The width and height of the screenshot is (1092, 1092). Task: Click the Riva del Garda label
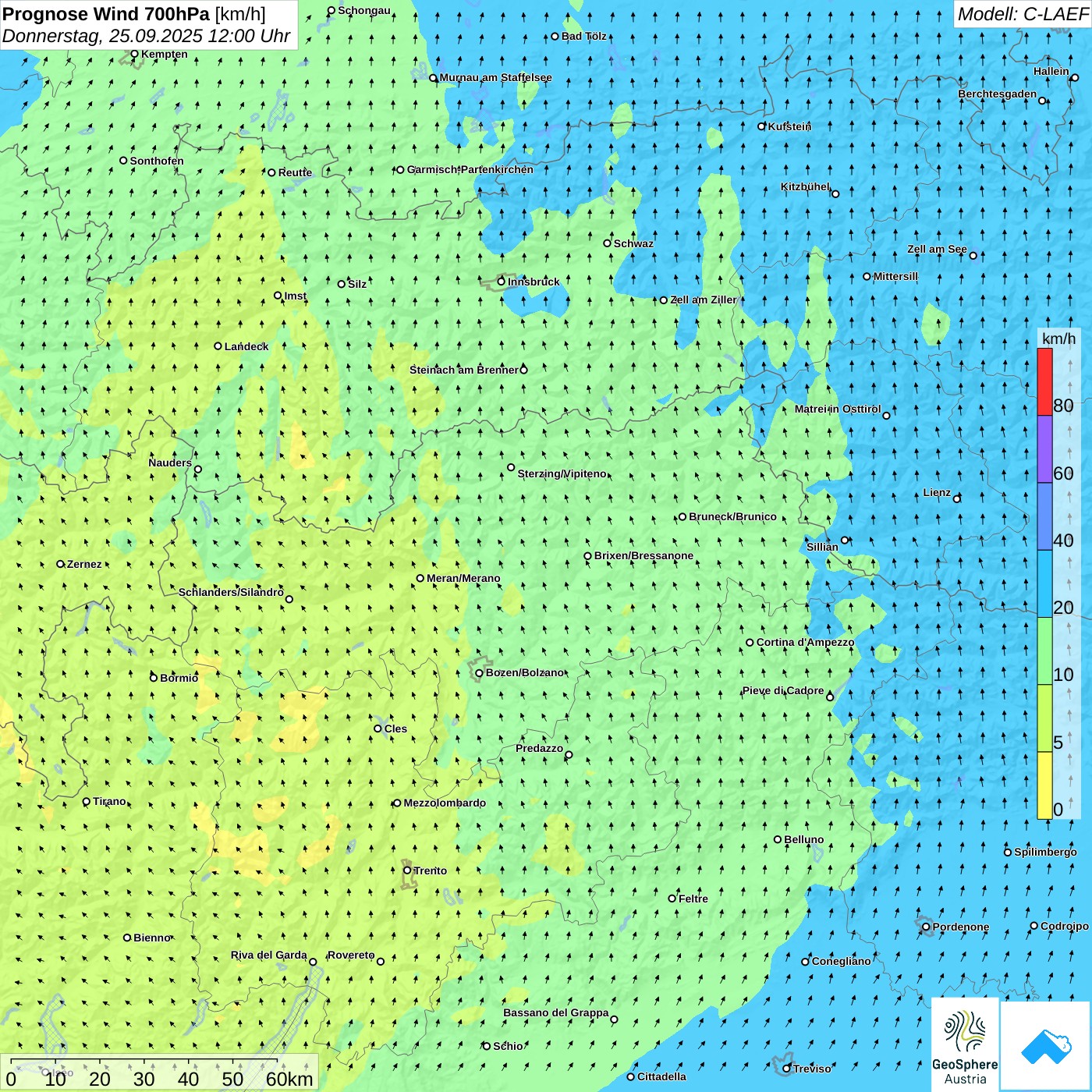[269, 955]
